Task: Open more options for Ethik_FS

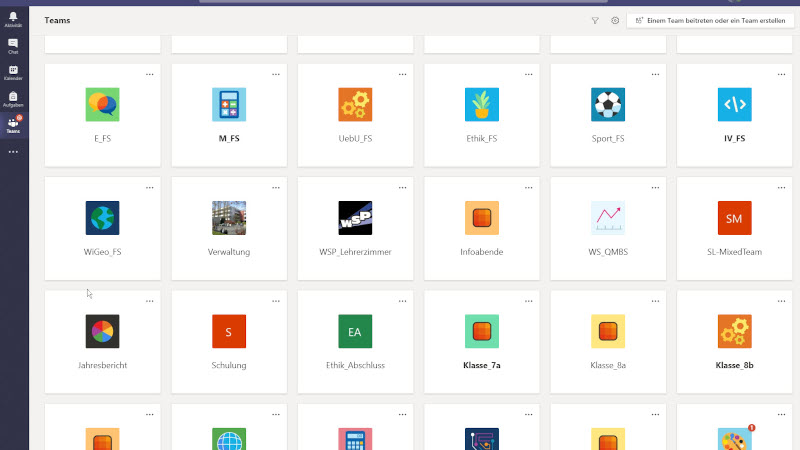Action: pos(529,74)
